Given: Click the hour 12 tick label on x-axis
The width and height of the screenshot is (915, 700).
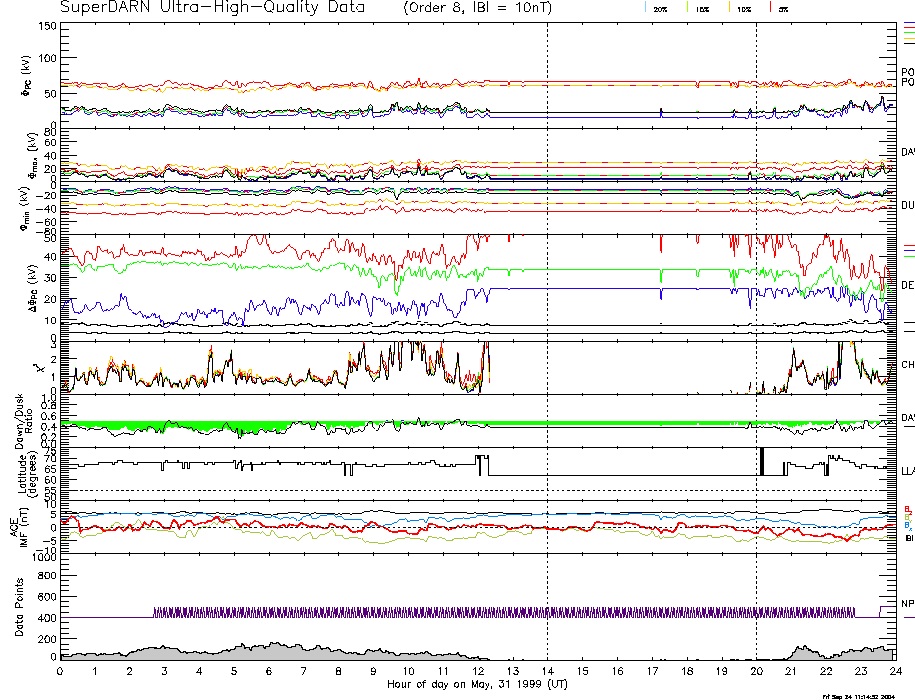Looking at the screenshot, I should [477, 672].
